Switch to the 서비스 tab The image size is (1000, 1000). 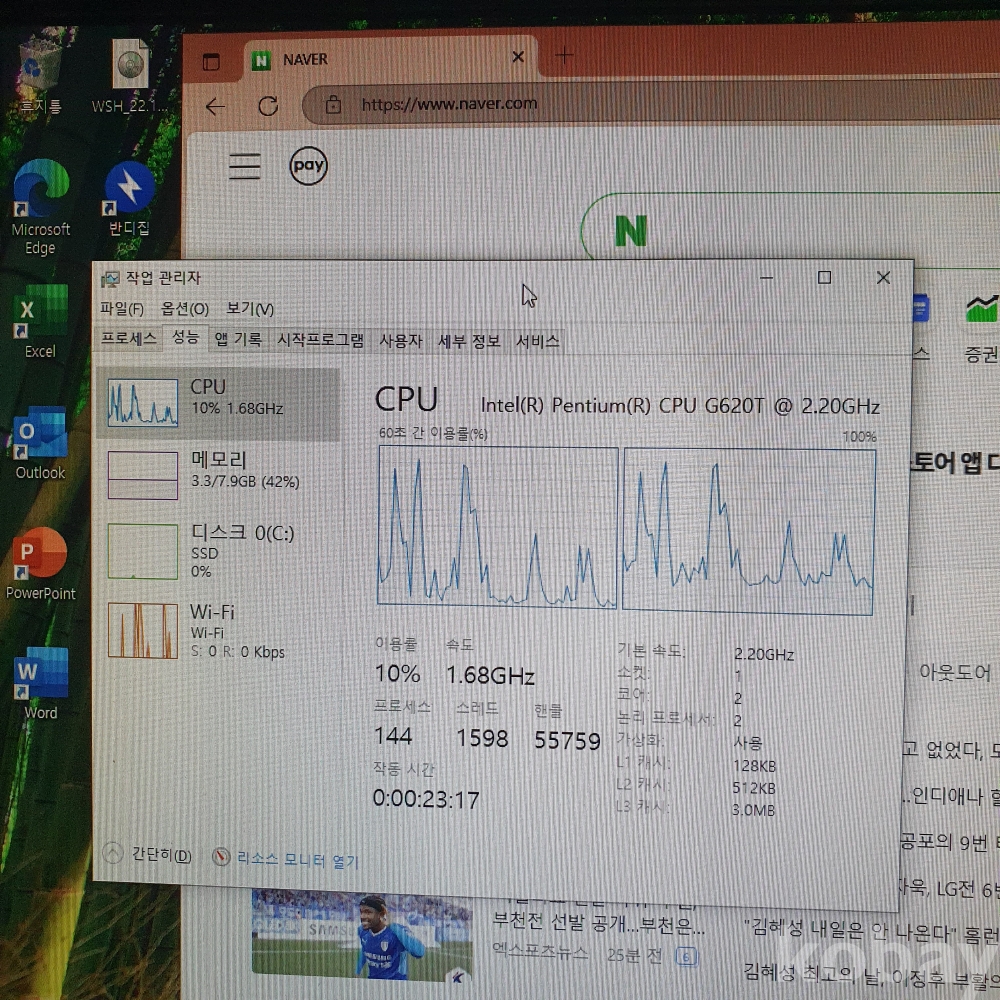coord(537,341)
